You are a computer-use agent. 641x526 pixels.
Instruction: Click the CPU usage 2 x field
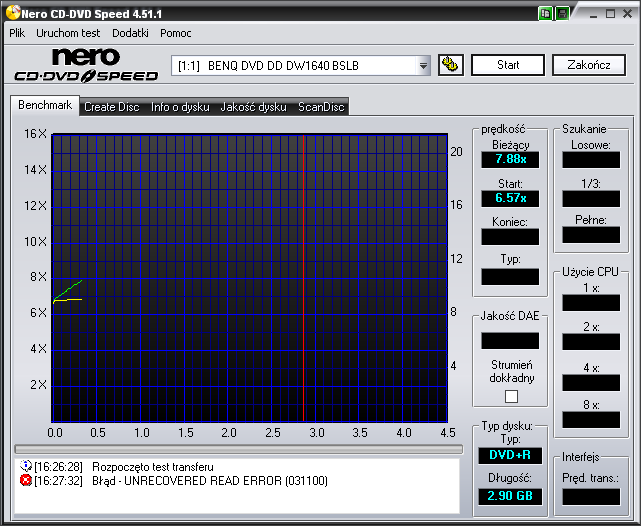tap(591, 342)
